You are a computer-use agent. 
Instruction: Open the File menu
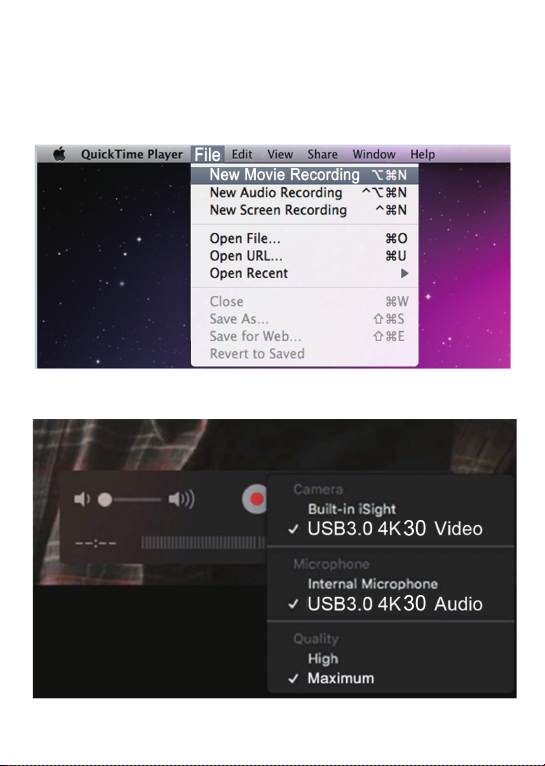tap(208, 154)
